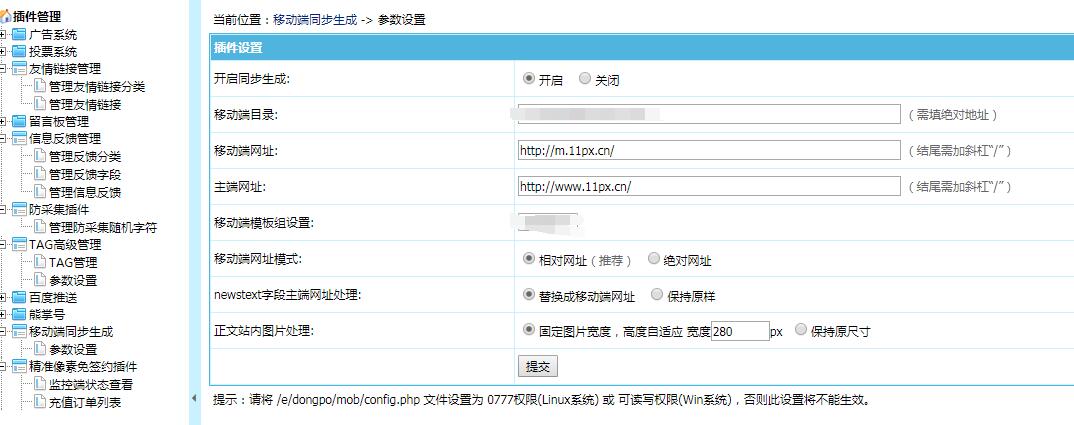Click the 移动端目录 input field
This screenshot has height=425, width=1074.
pyautogui.click(x=709, y=114)
